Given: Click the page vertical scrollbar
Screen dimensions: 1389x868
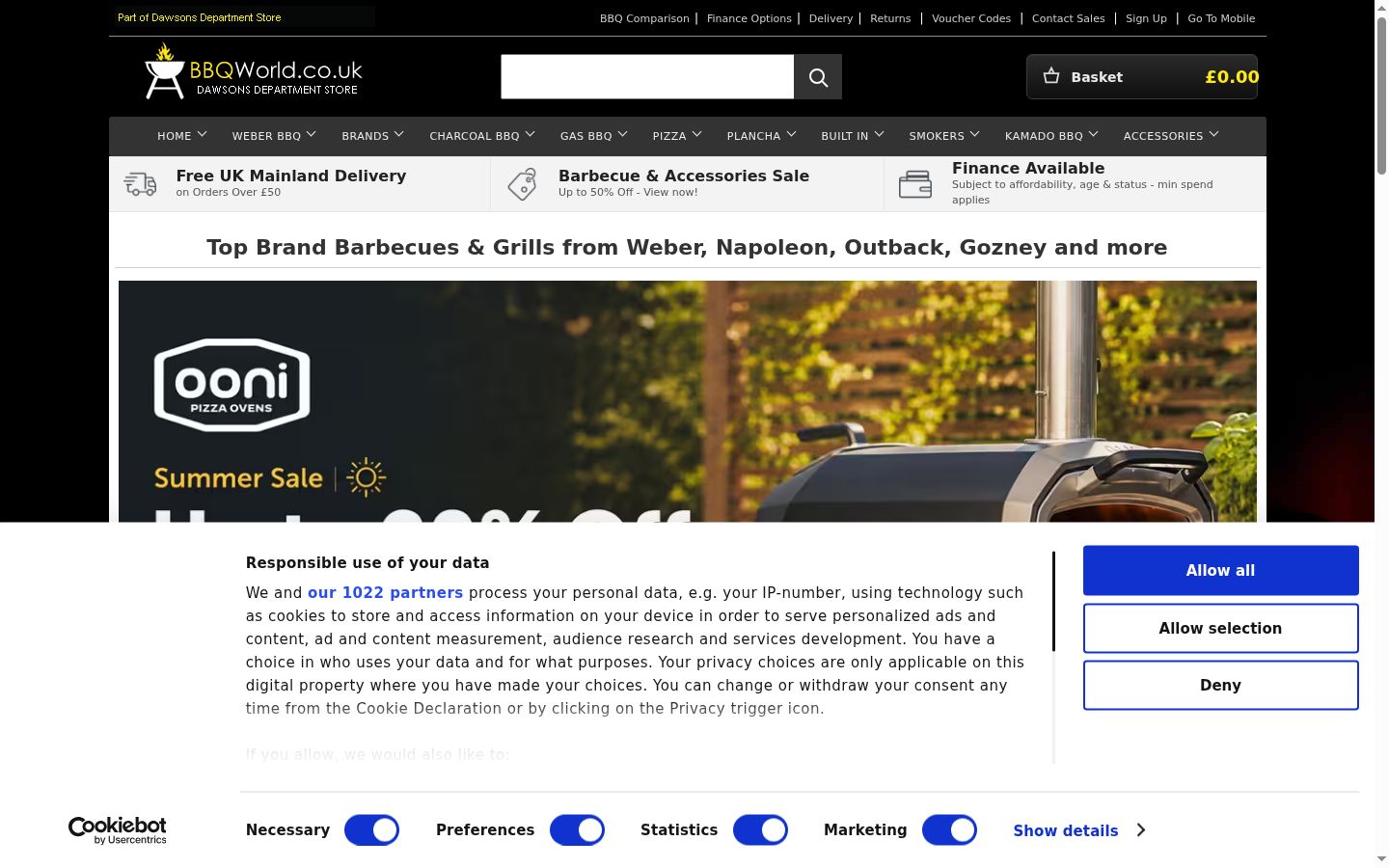Looking at the screenshot, I should click(x=1381, y=96).
